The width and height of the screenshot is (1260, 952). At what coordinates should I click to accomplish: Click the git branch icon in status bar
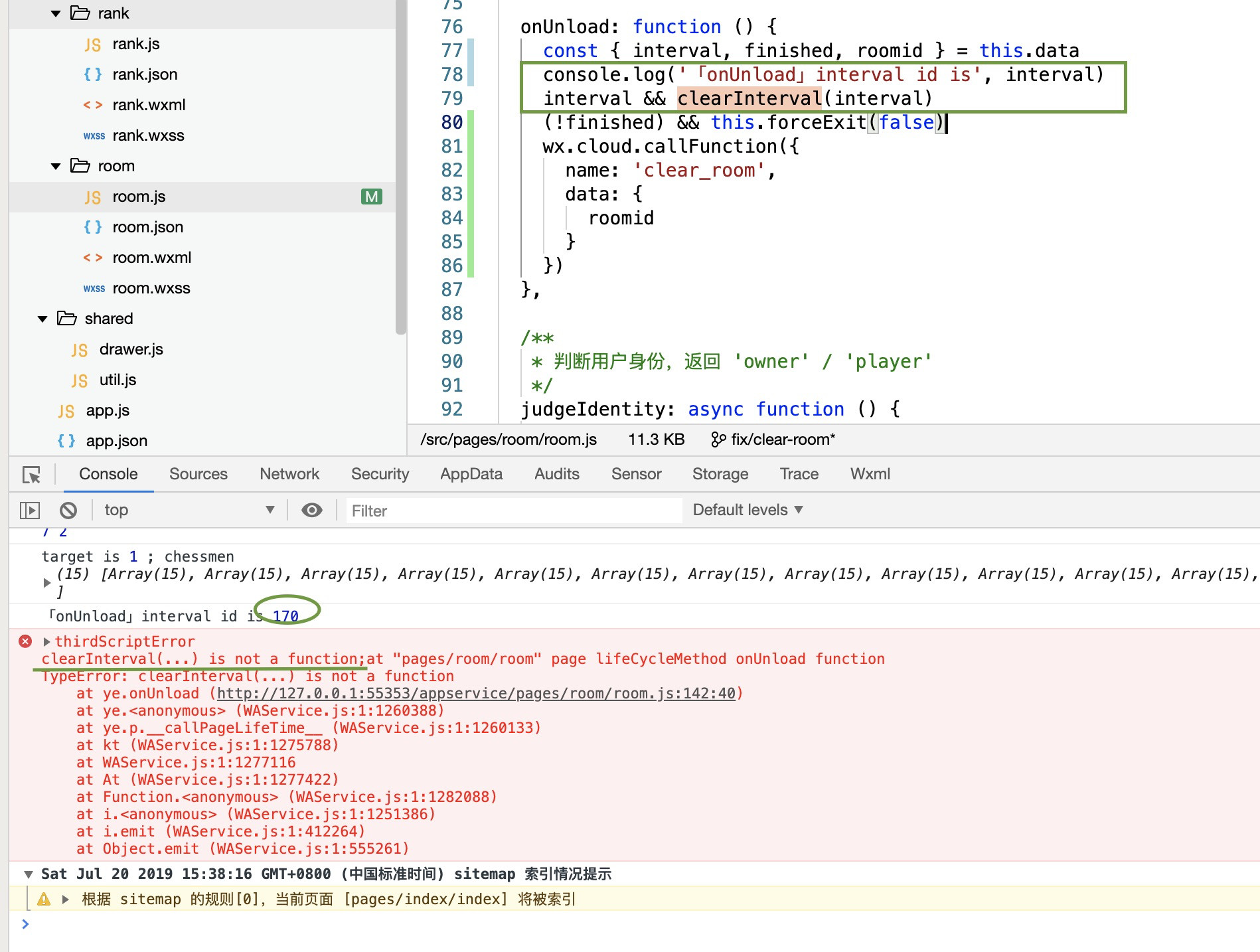[x=718, y=439]
